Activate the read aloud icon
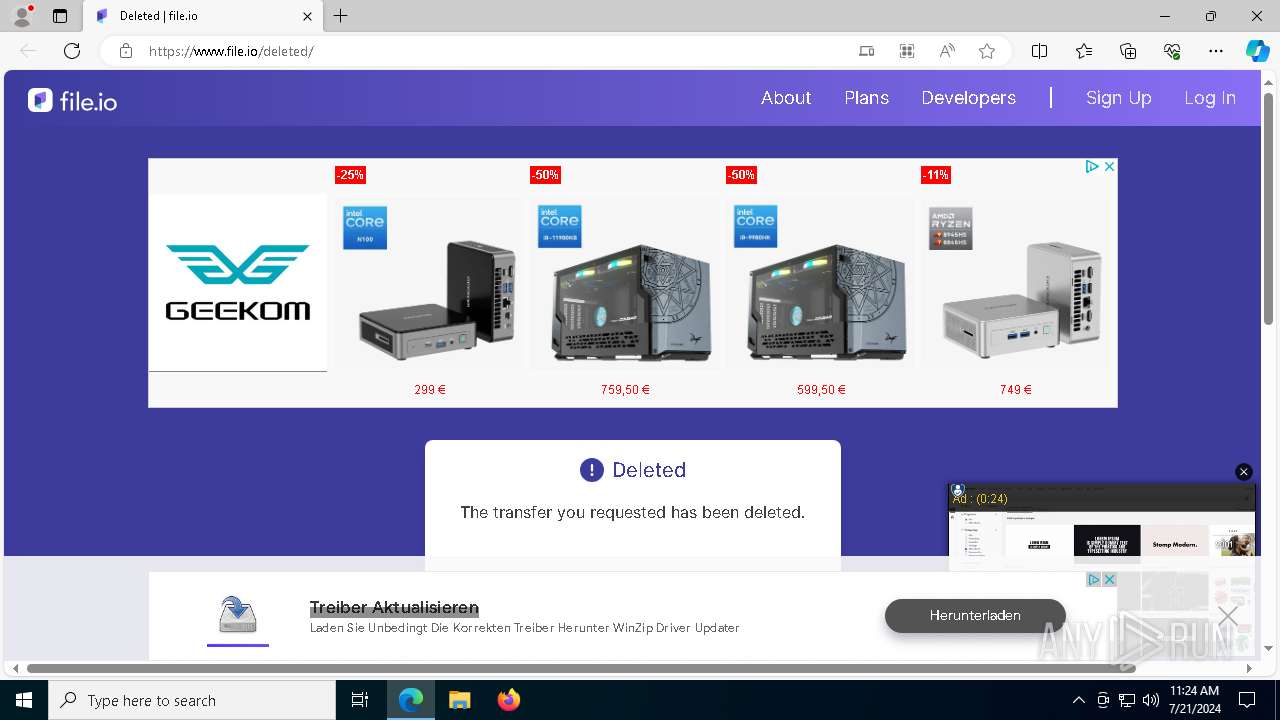 pos(947,51)
